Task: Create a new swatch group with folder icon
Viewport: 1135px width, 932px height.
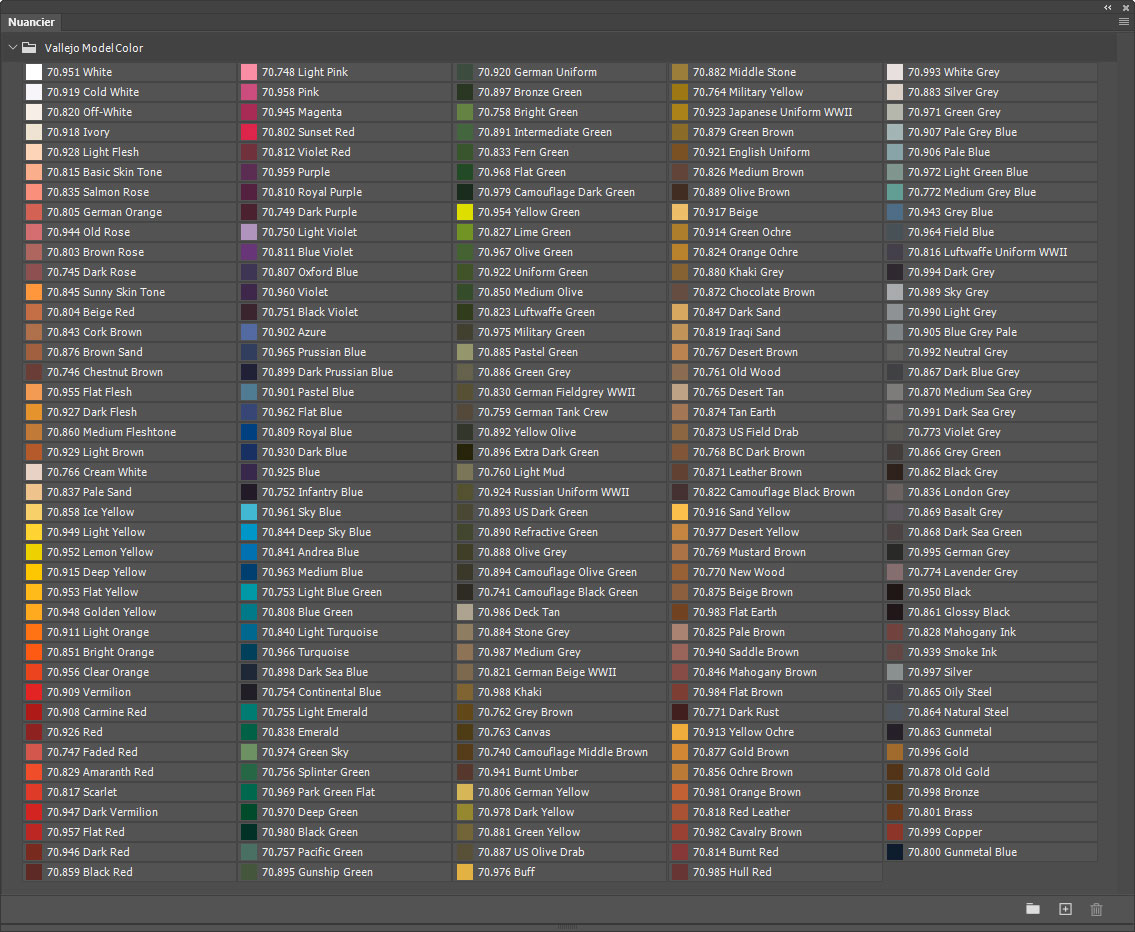Action: tap(1033, 909)
